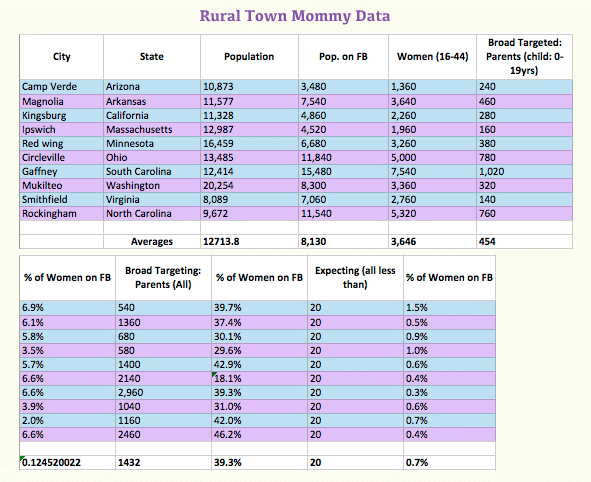Click the 1,020 broad targeted parents cell
591x482 pixels.
(x=524, y=171)
